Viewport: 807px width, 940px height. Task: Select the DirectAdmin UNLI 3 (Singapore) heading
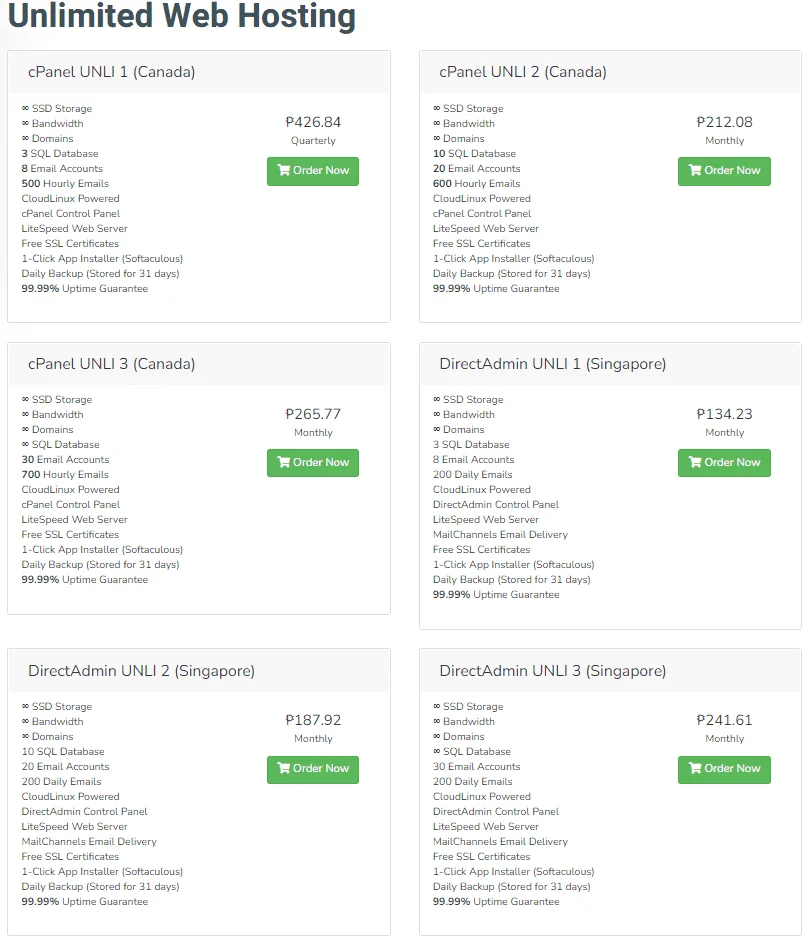(553, 671)
